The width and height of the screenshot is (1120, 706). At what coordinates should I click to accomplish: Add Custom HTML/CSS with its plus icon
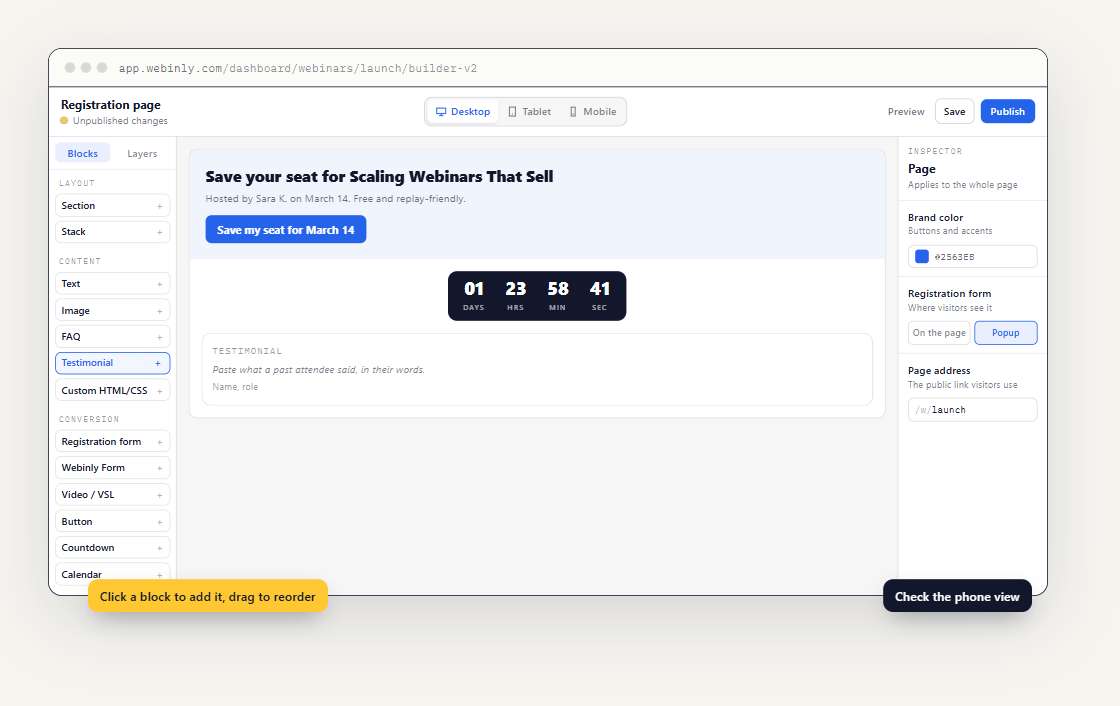pyautogui.click(x=159, y=391)
